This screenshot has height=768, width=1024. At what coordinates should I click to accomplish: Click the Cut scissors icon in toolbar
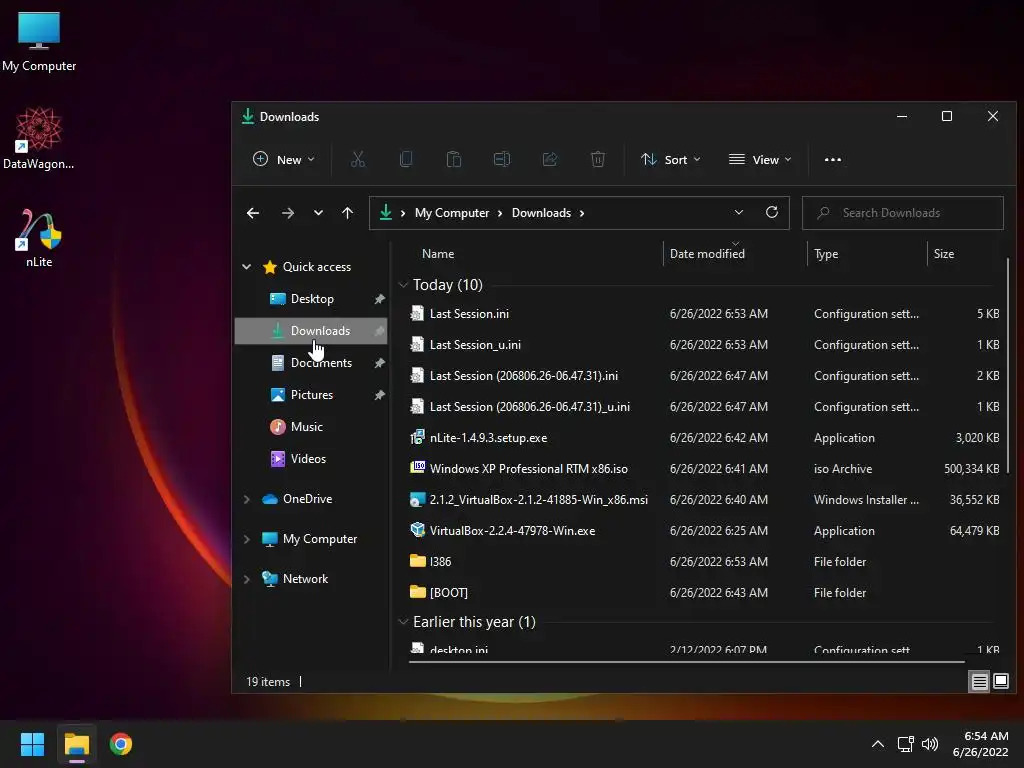point(358,159)
